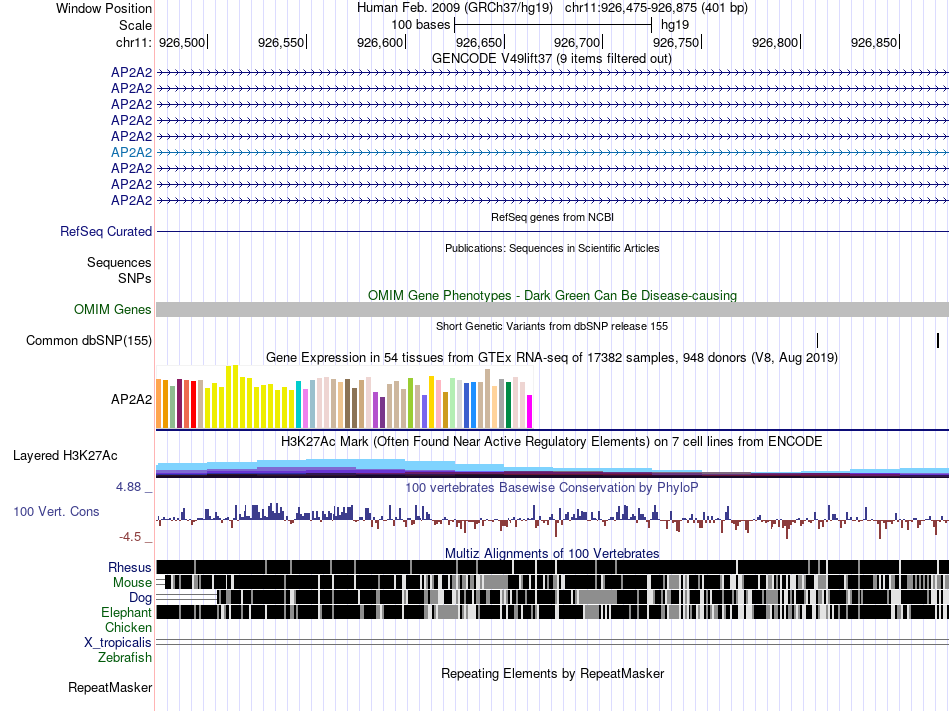Click the SNPs track label
Viewport: 950px width, 711px height.
click(x=135, y=279)
